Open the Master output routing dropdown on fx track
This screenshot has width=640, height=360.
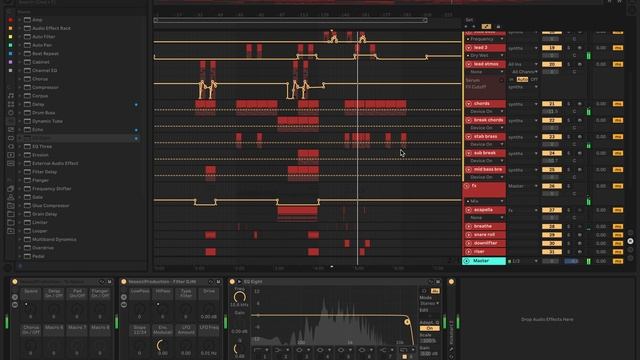(x=523, y=186)
